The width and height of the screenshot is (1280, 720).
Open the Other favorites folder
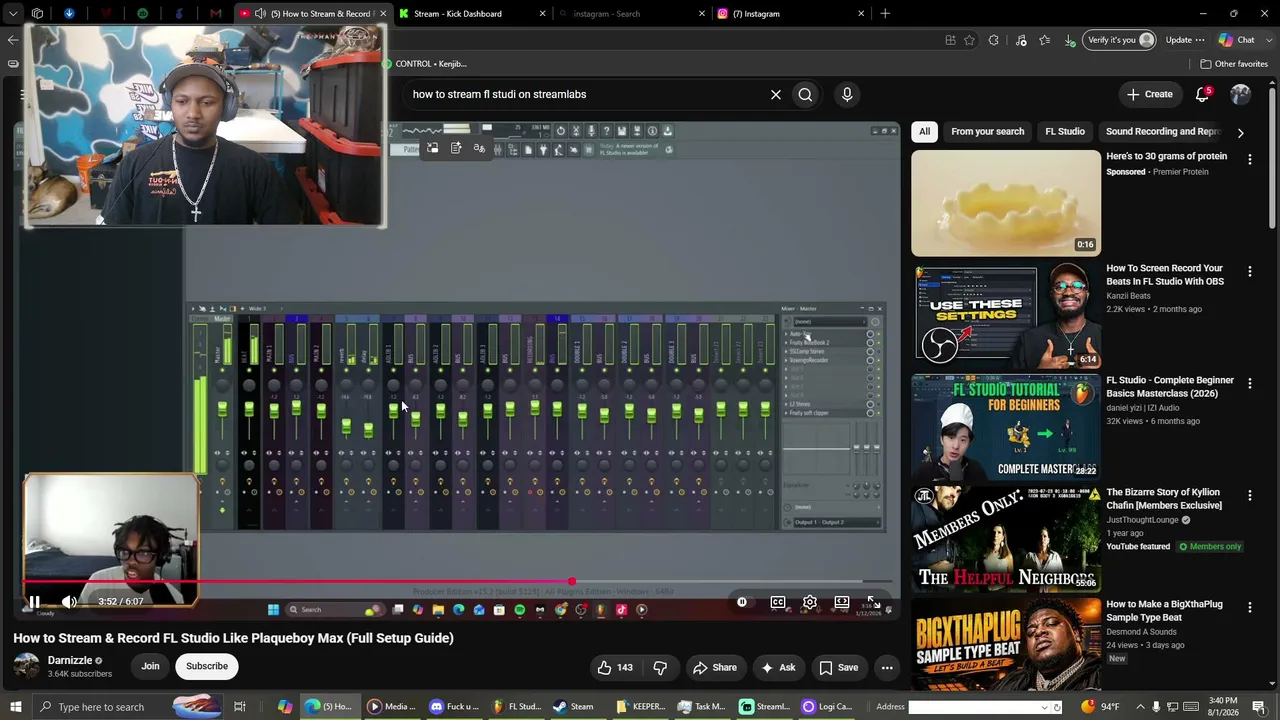[x=1234, y=64]
